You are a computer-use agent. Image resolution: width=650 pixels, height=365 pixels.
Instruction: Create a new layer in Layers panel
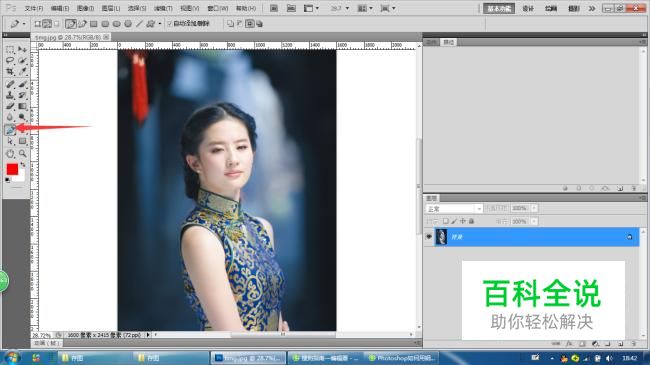click(621, 344)
